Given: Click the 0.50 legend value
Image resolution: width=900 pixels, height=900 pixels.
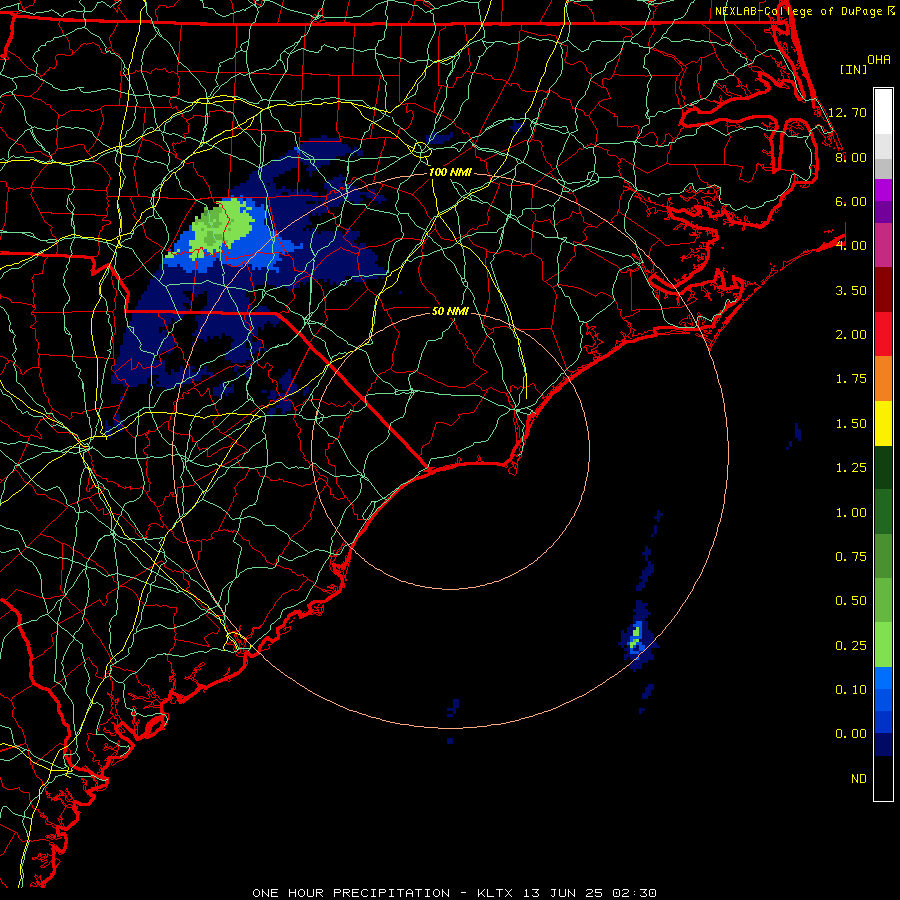Looking at the screenshot, I should [x=851, y=601].
